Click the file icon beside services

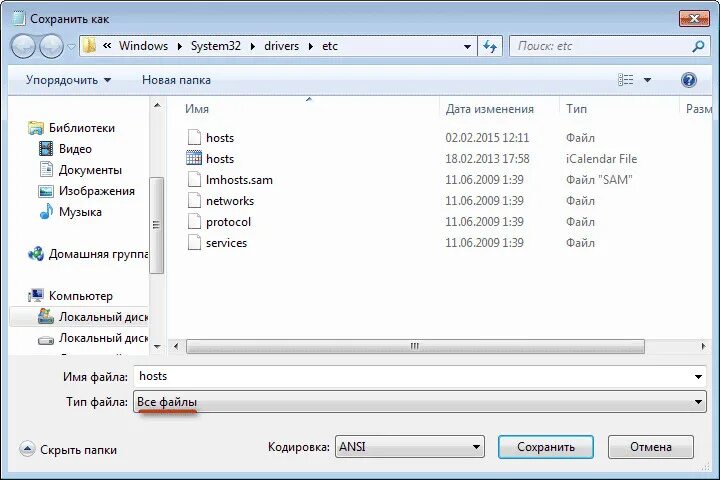coord(194,243)
